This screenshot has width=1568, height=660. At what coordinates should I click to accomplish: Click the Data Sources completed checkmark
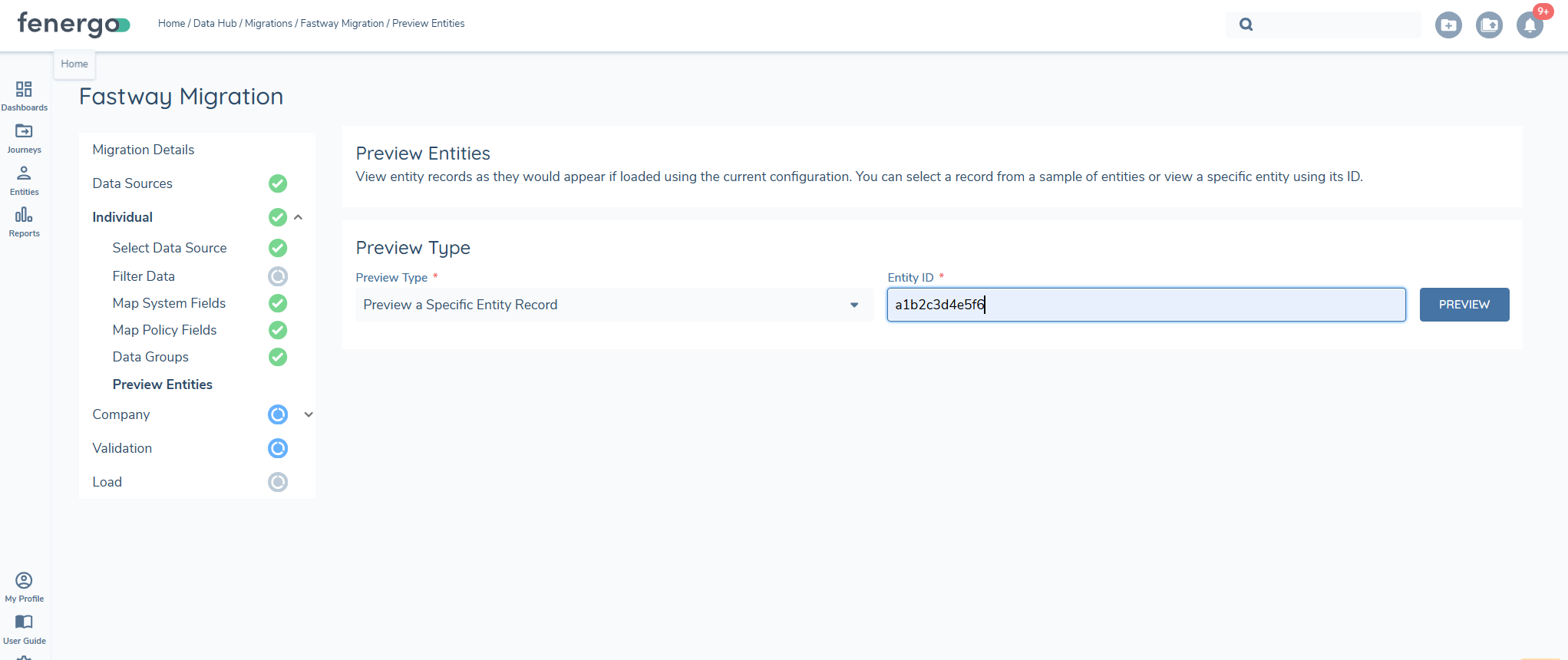click(278, 183)
